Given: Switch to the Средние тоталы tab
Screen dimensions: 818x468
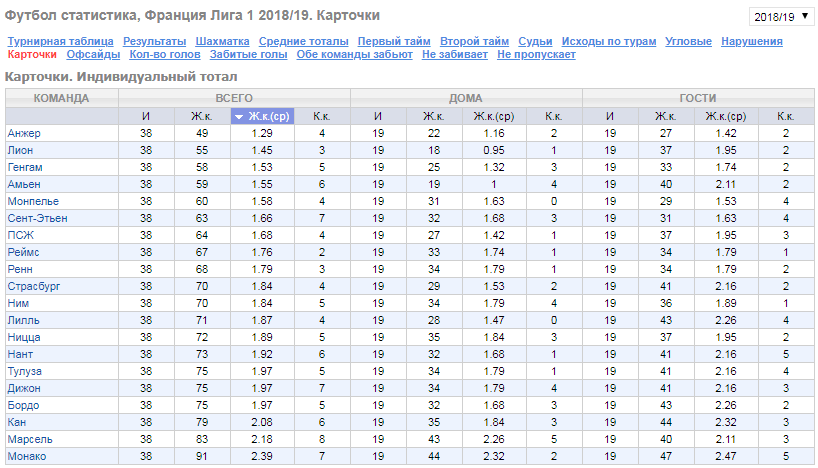Looking at the screenshot, I should pos(304,41).
